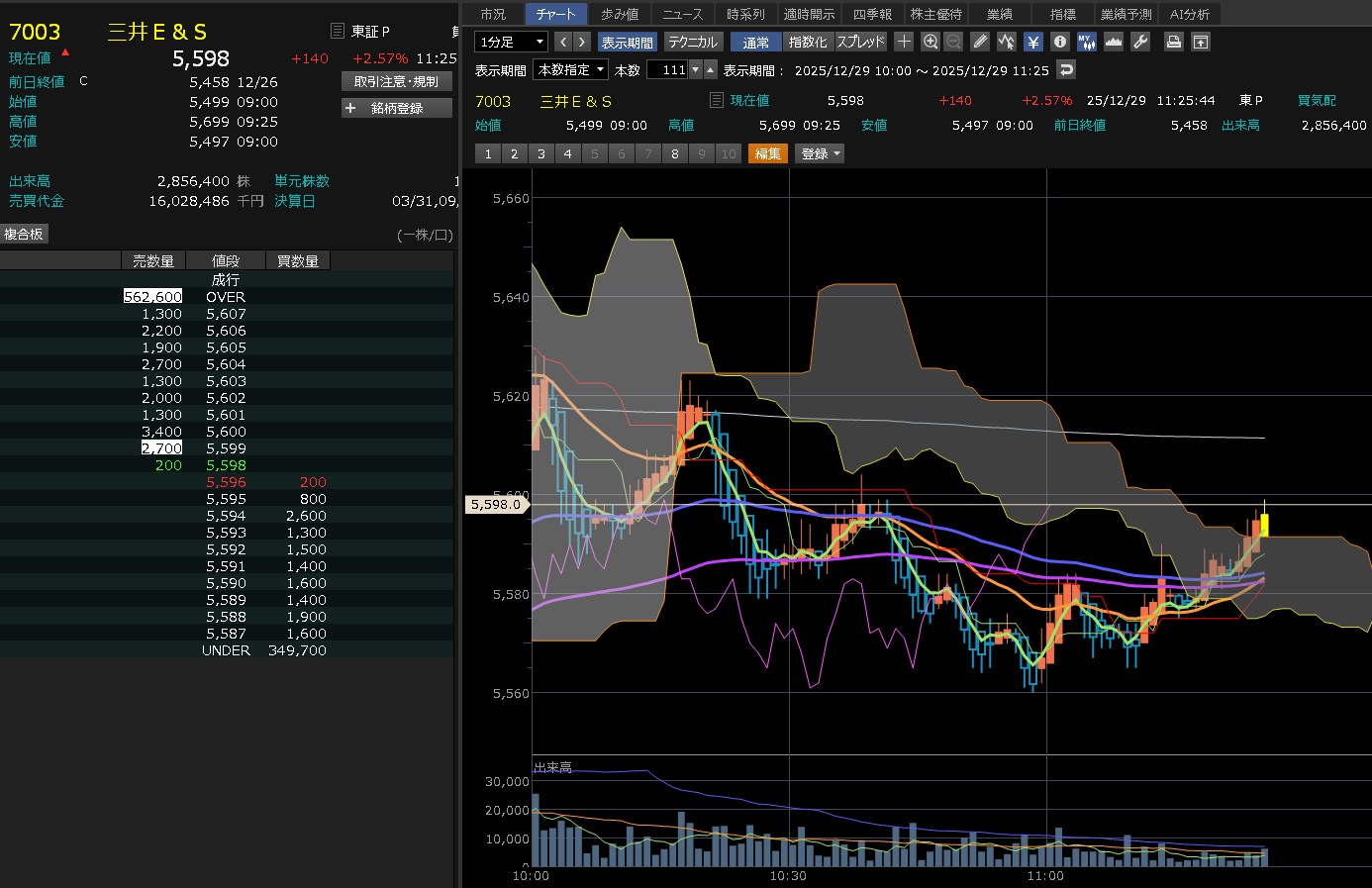Viewport: 1372px width, 888px height.
Task: Select the pencil drawing tool icon
Action: (980, 42)
